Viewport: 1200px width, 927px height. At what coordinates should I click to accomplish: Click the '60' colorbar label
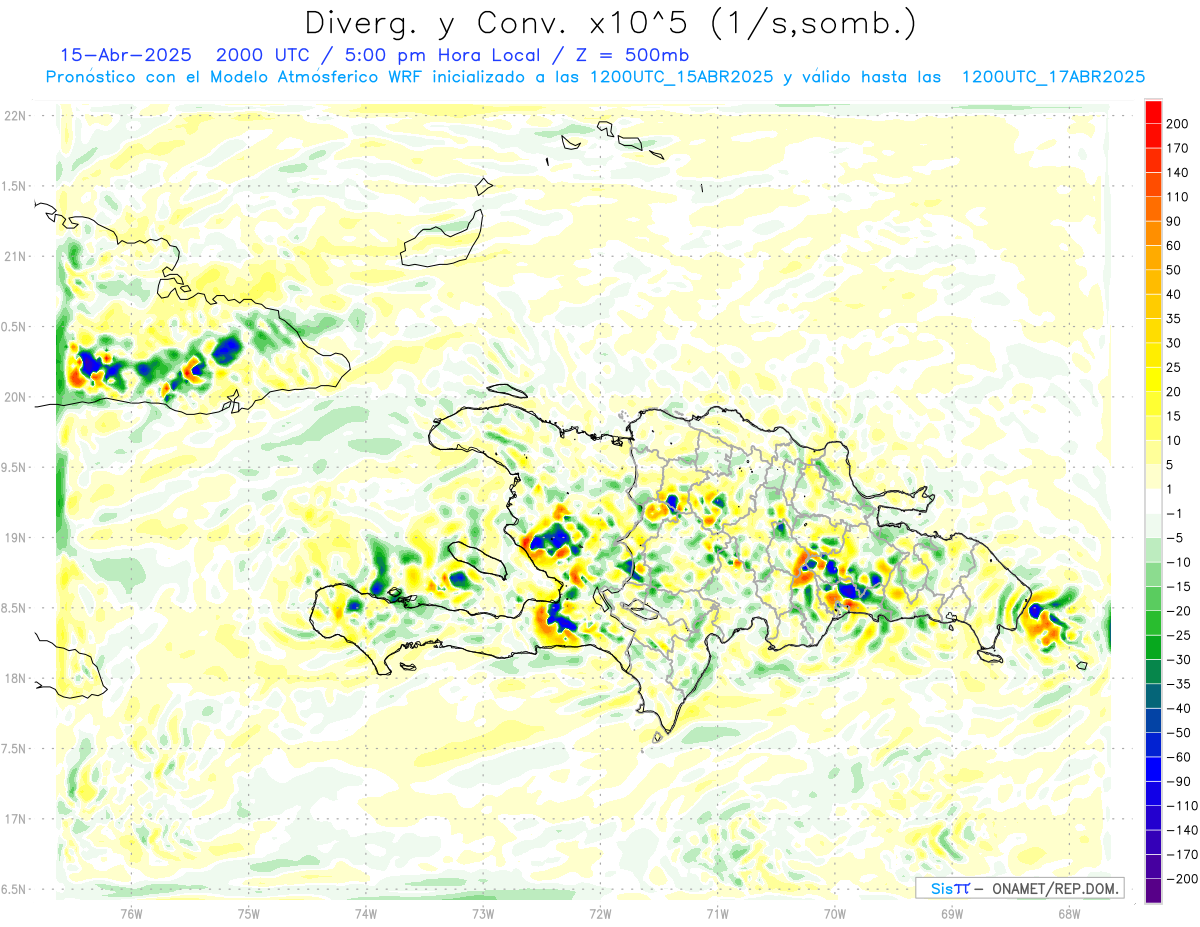tap(1174, 245)
